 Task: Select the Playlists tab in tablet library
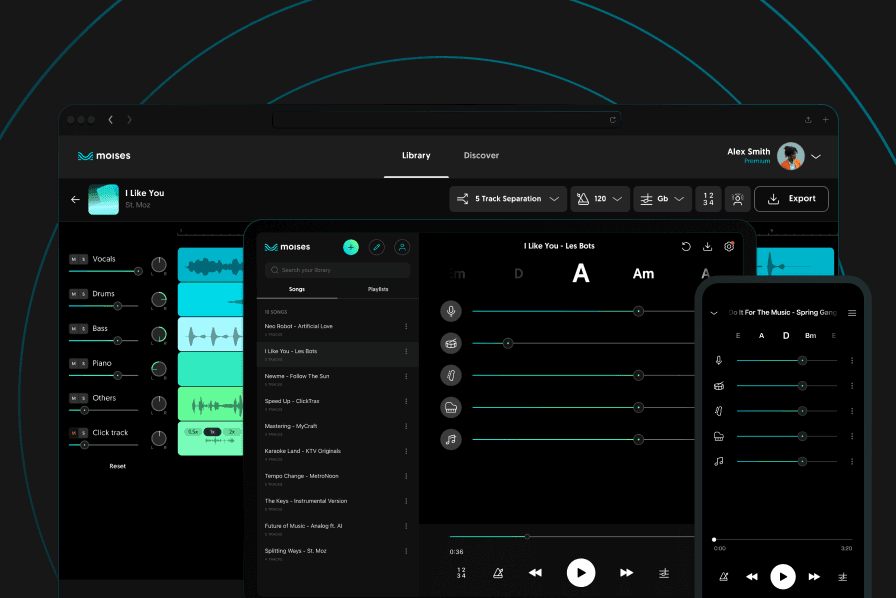click(378, 290)
